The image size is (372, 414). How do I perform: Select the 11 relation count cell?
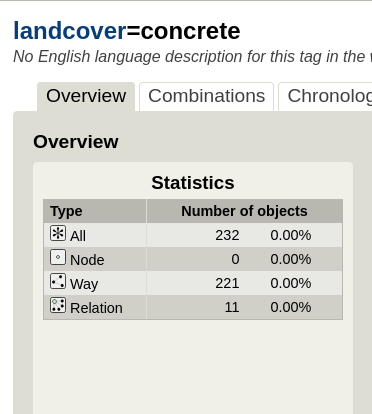coord(232,307)
